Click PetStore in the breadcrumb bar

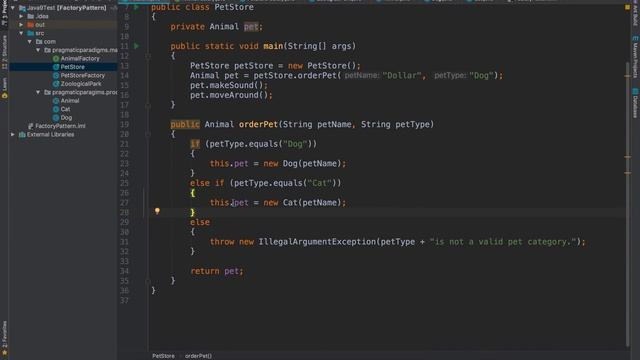click(163, 356)
